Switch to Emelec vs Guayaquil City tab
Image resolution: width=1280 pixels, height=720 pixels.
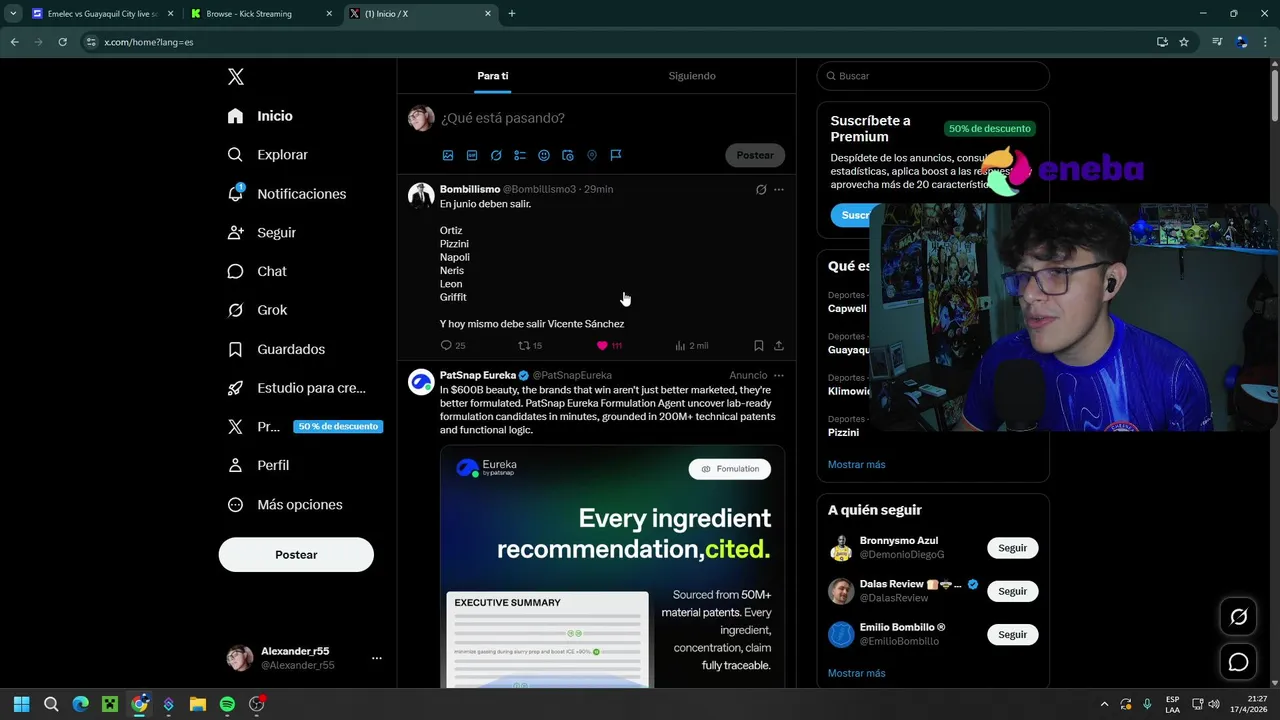coord(103,14)
